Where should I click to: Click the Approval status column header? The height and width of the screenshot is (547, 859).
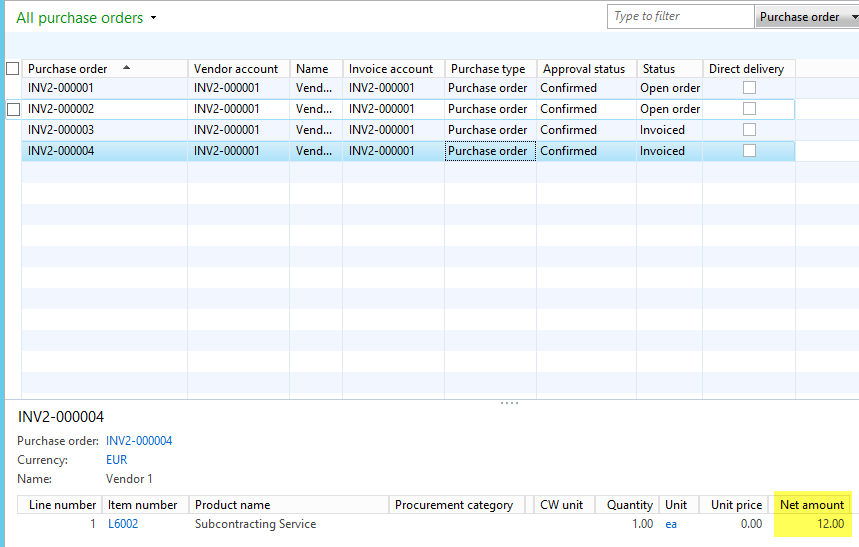point(583,69)
